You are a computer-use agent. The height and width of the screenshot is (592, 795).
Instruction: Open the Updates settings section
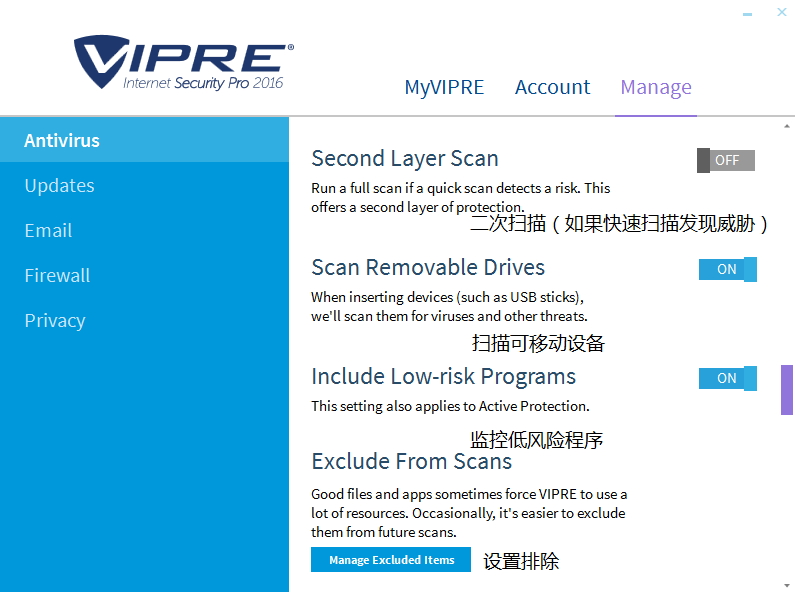click(x=59, y=186)
